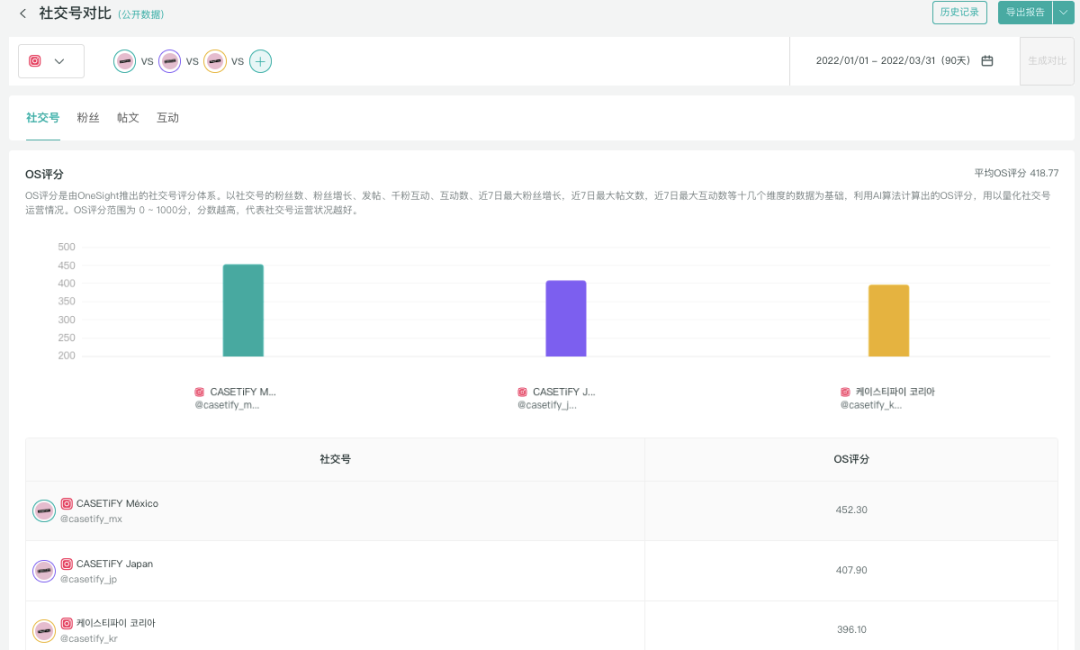Viewport: 1080px width, 650px height.
Task: Click the CASETiFY M... chart axis label
Action: pyautogui.click(x=242, y=392)
